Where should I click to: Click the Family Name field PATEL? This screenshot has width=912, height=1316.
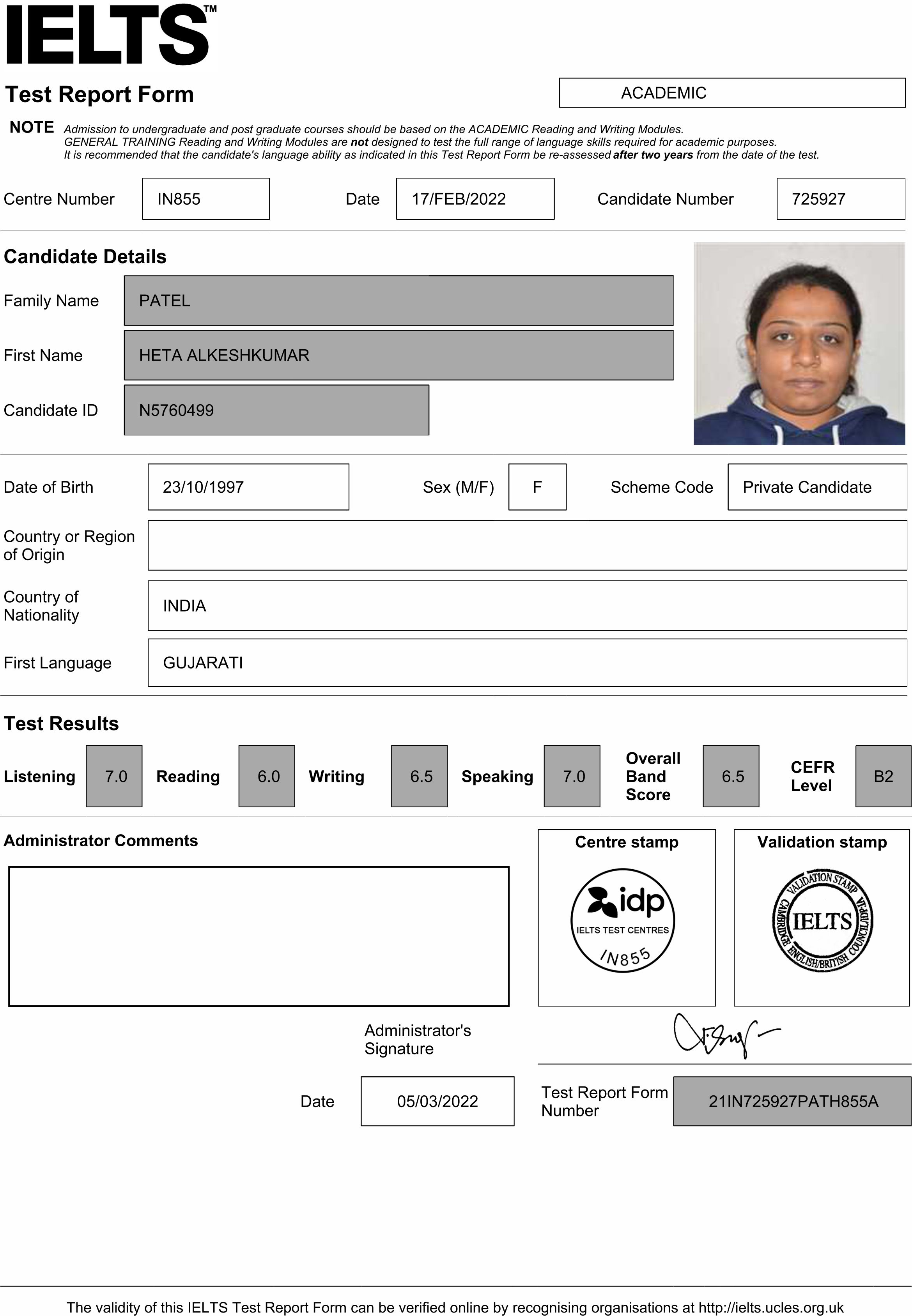[x=398, y=301]
